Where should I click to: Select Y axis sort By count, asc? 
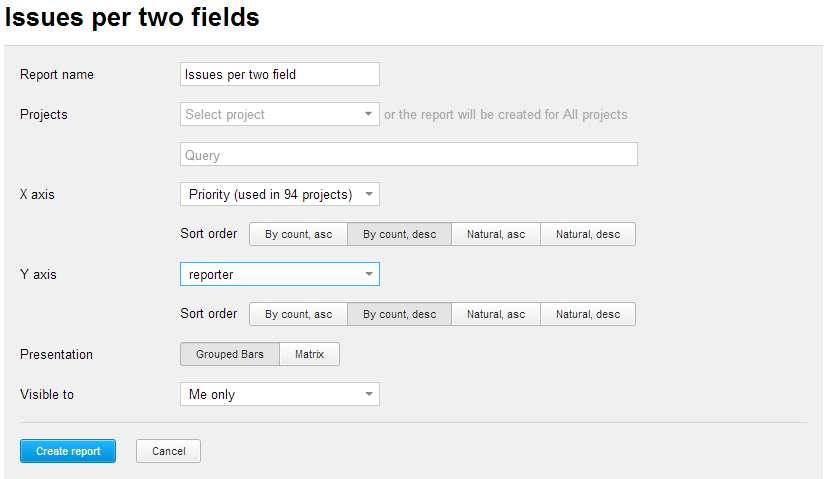click(298, 314)
